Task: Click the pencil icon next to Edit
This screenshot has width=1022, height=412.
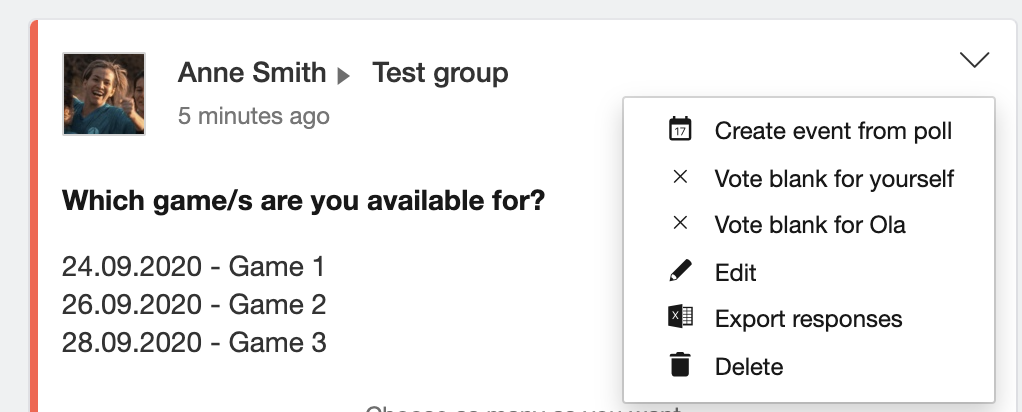Action: point(680,271)
